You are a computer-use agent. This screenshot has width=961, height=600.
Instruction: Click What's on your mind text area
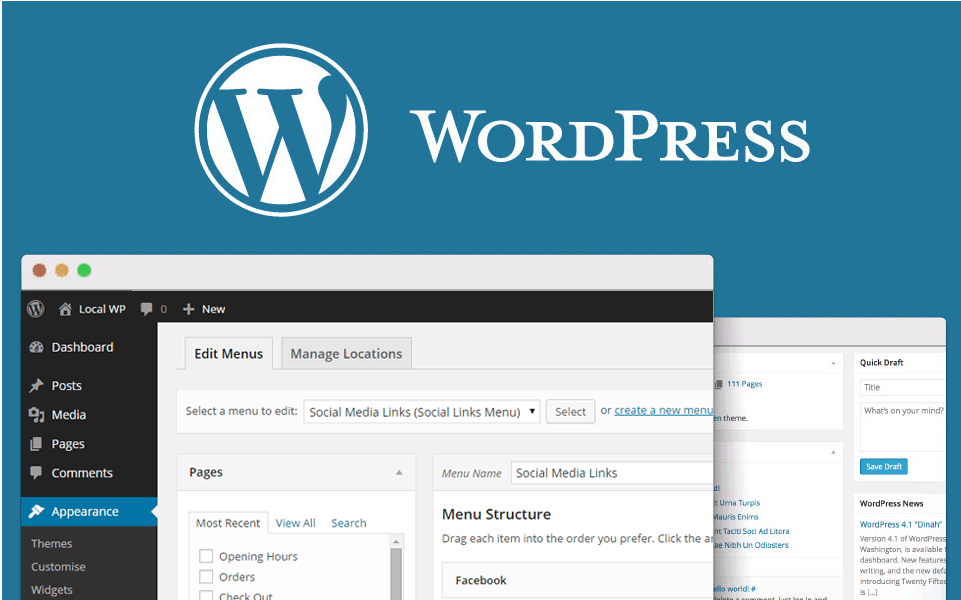pos(903,427)
